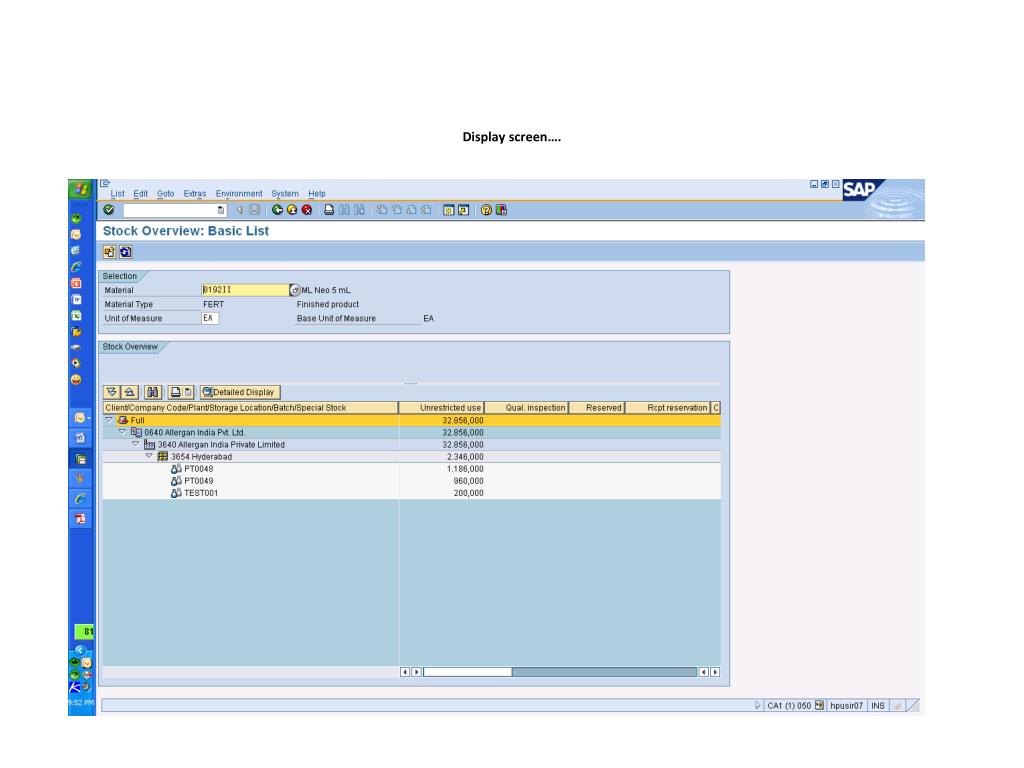
Task: Click the green Back arrow icon
Action: pyautogui.click(x=277, y=210)
